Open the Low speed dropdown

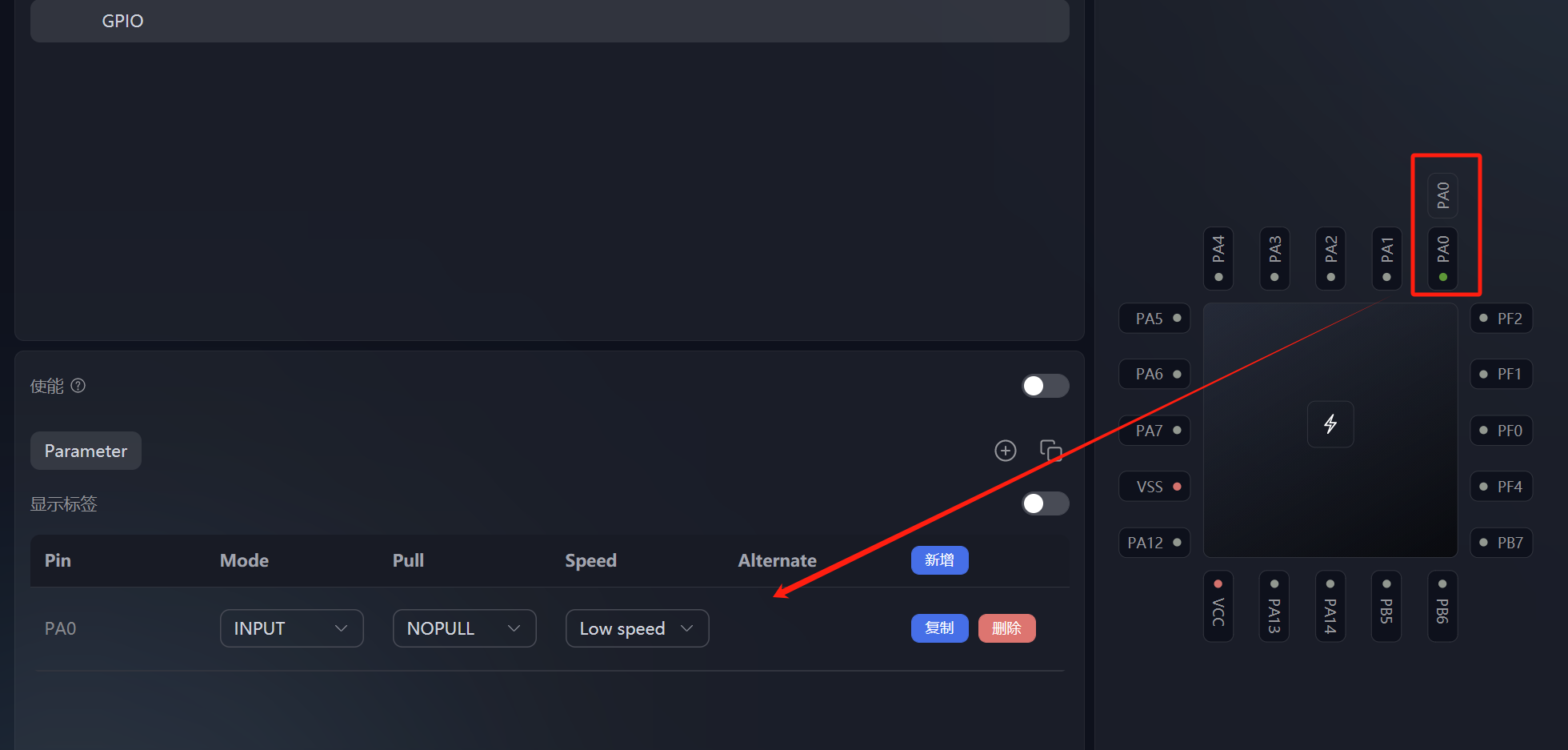(637, 628)
